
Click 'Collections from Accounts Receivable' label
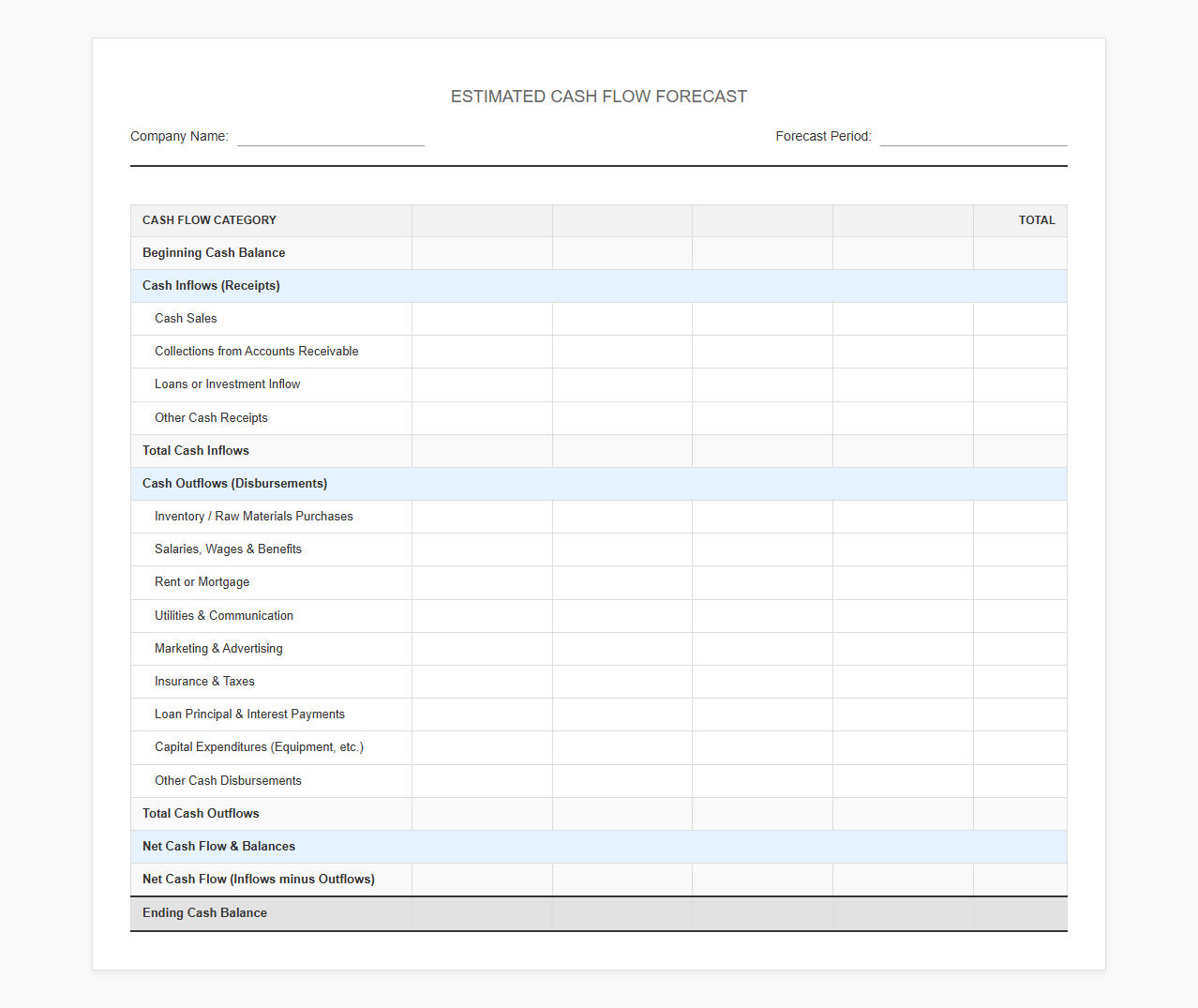pos(257,352)
